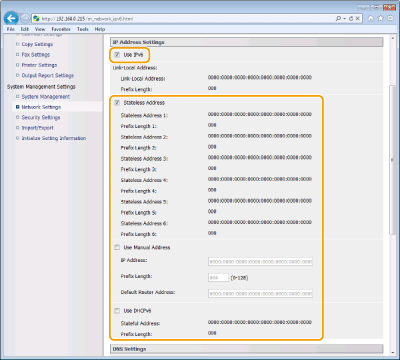This screenshot has width=400, height=360.
Task: Stop loading with the X icon in address bar
Action: click(x=357, y=19)
